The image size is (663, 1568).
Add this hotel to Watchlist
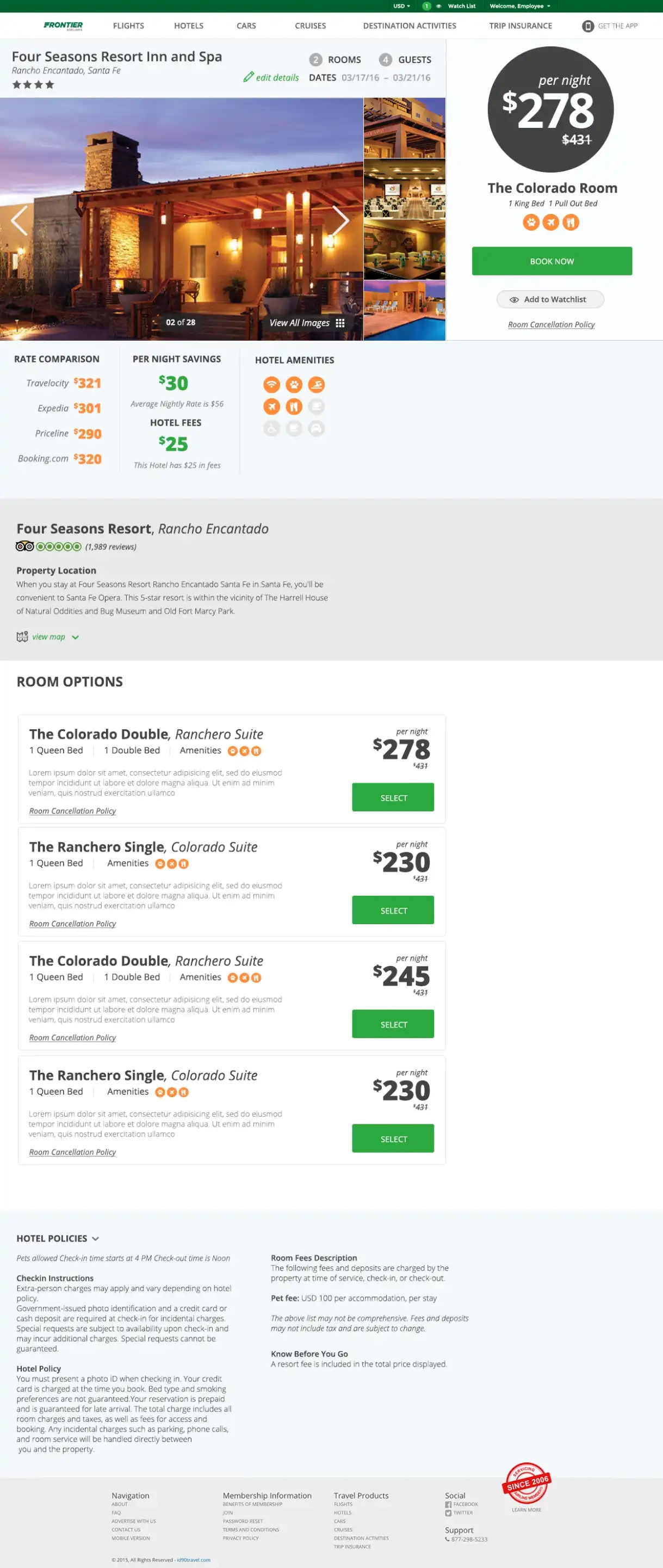pyautogui.click(x=550, y=299)
